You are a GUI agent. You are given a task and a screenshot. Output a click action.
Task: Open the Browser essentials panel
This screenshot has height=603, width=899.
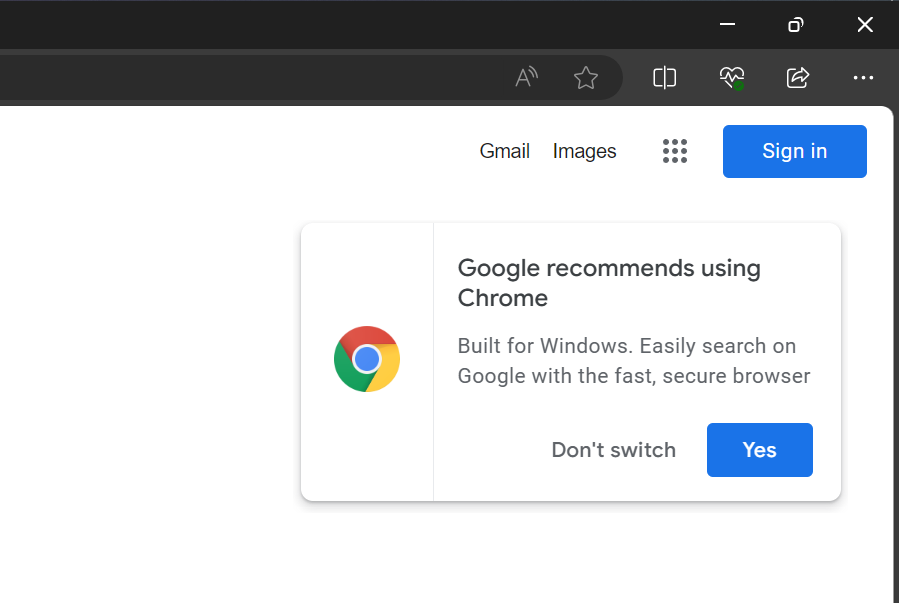point(731,77)
